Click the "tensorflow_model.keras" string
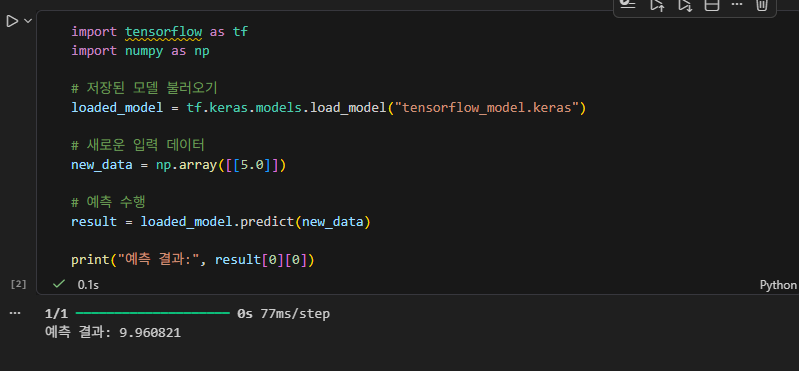Viewport: 799px width, 371px height. (x=487, y=108)
